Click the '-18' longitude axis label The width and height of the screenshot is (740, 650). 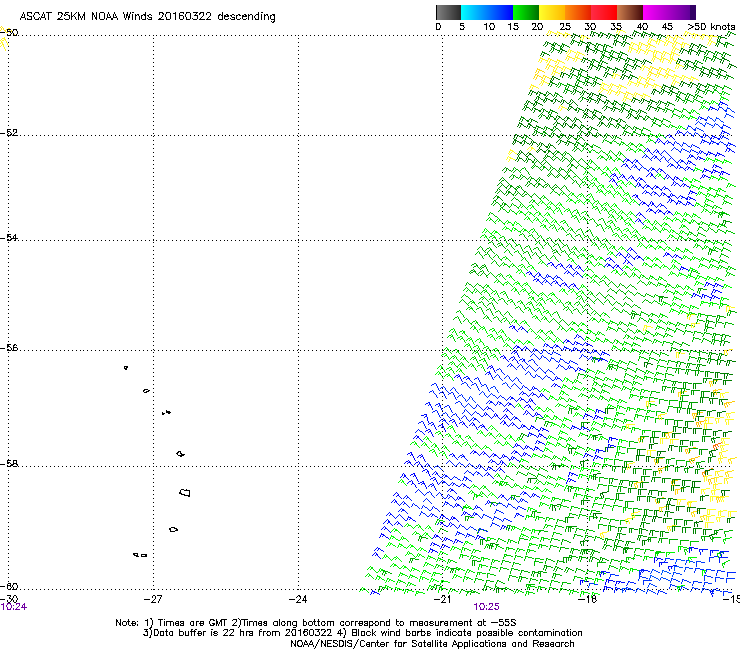[x=588, y=599]
